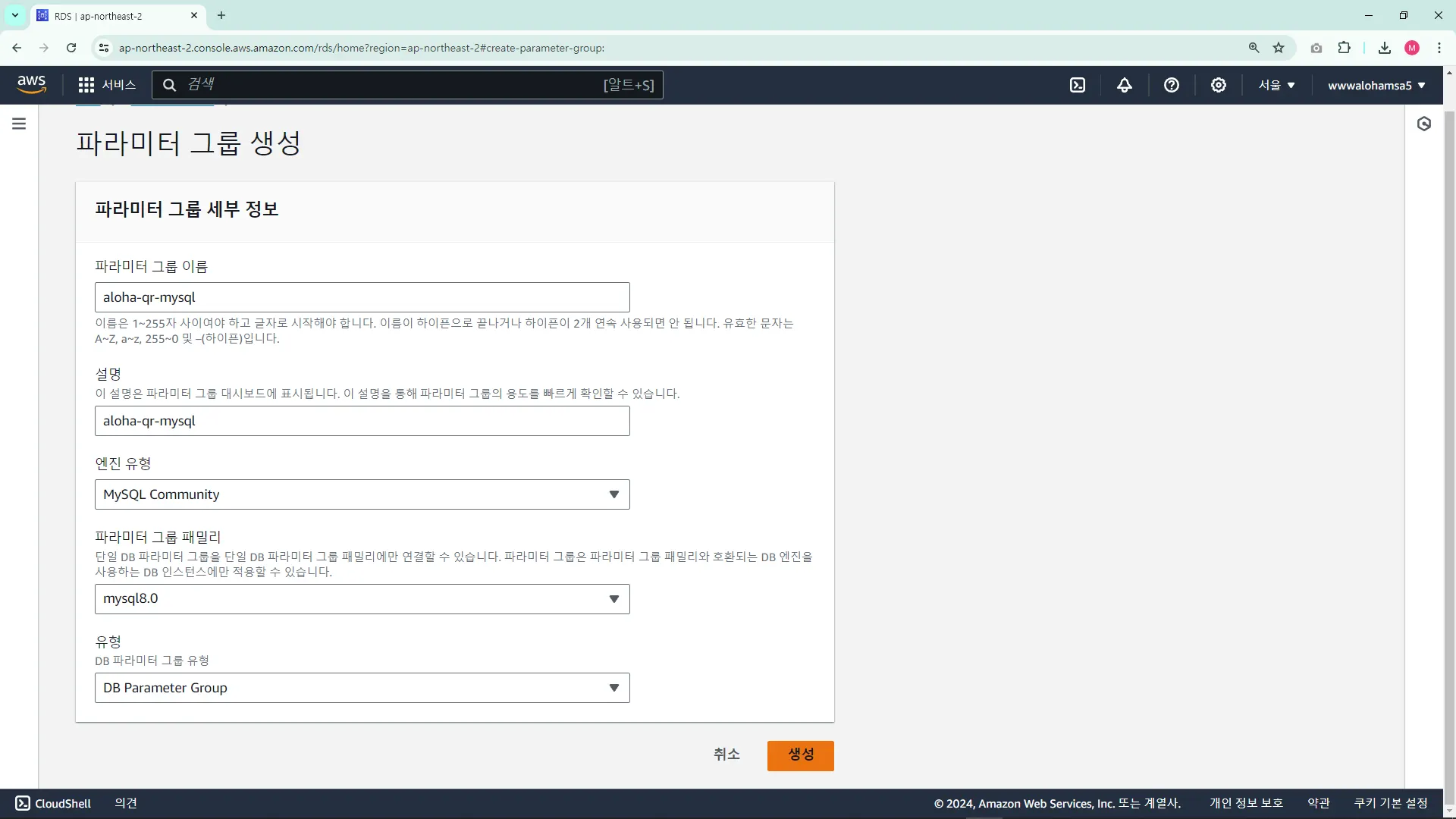Expand the mysql8.0 parameter group family dropdown
1456x819 pixels.
tap(362, 599)
